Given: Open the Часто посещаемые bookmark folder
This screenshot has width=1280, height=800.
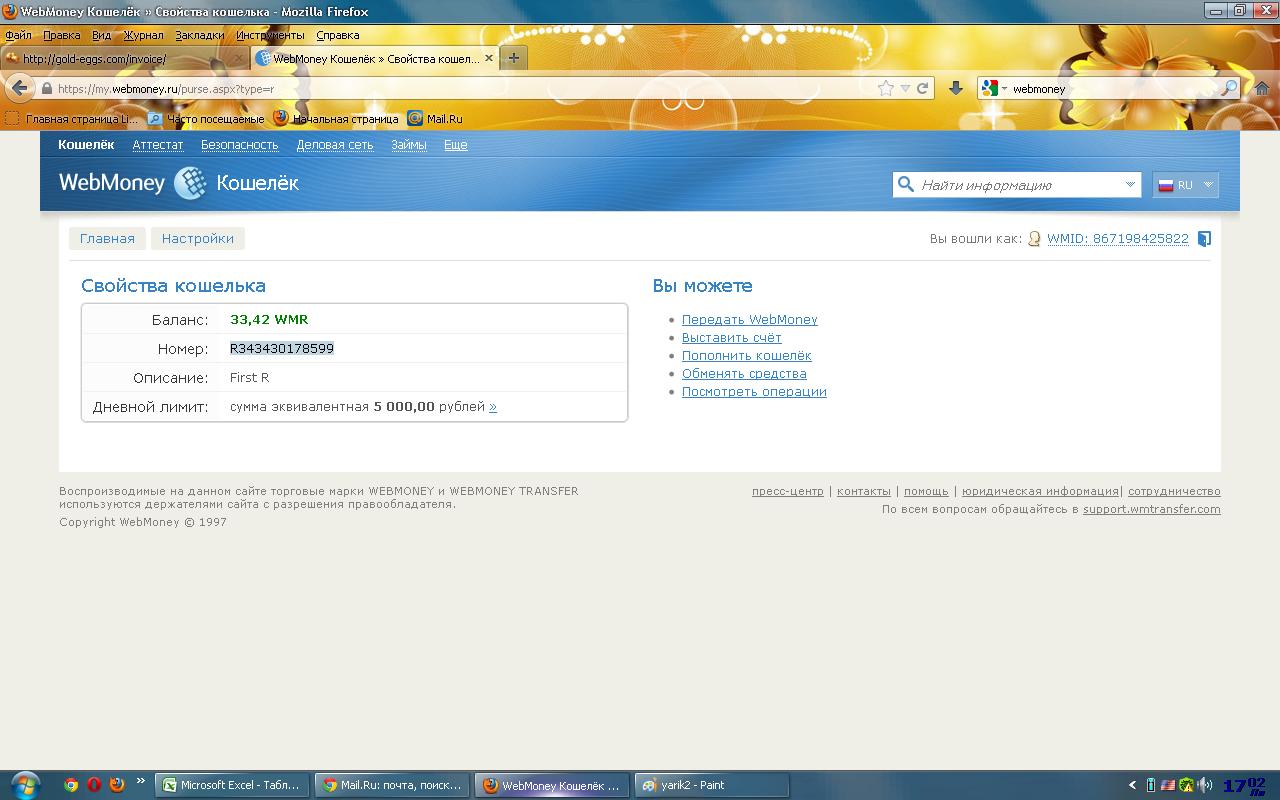Looking at the screenshot, I should (x=206, y=118).
